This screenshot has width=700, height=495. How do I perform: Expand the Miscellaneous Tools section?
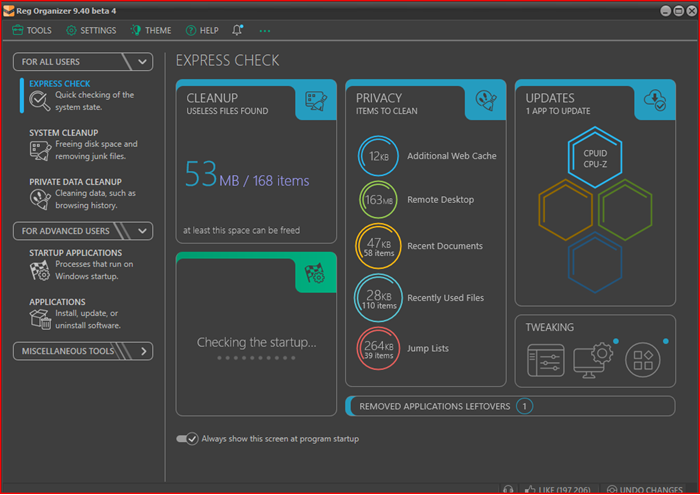click(x=83, y=351)
